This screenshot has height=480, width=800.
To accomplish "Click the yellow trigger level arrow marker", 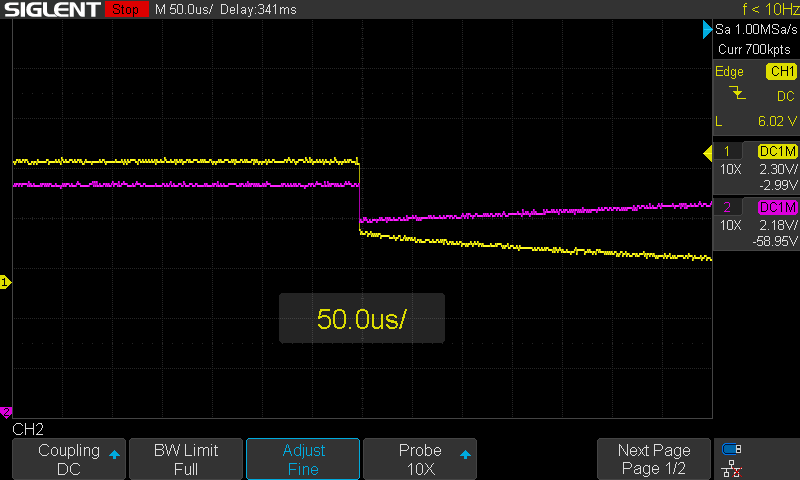I will point(708,154).
